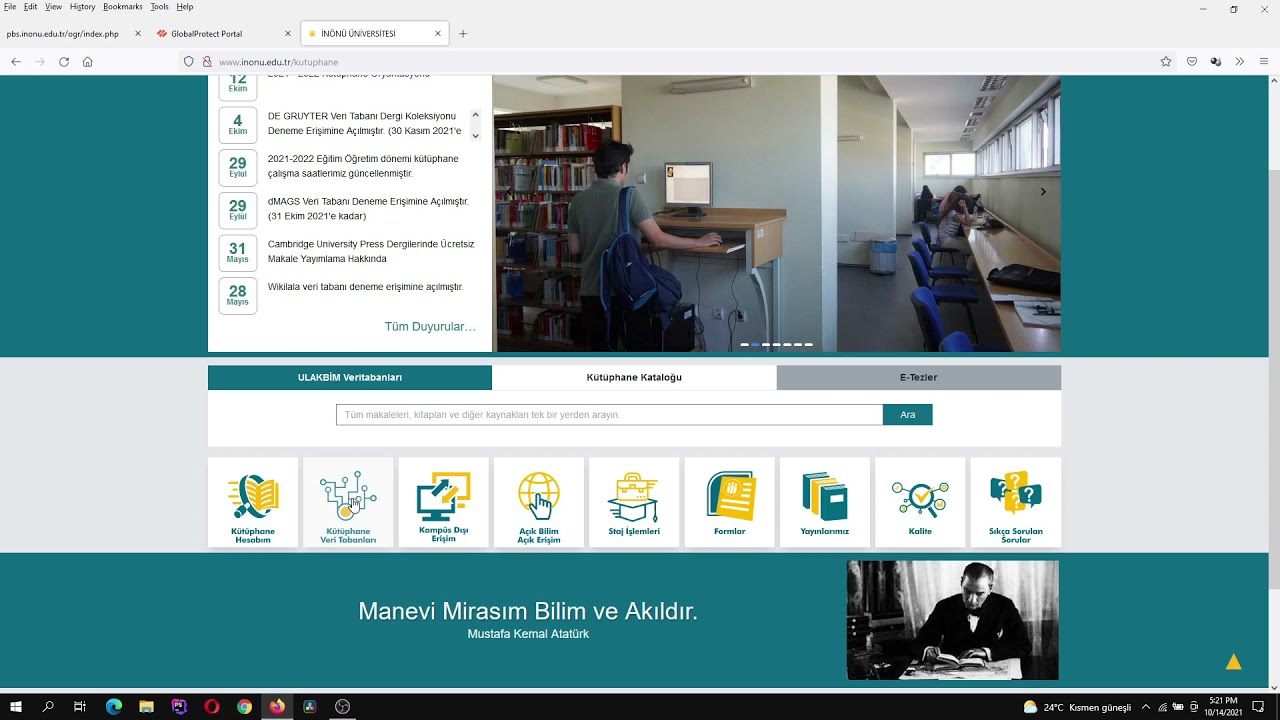The width and height of the screenshot is (1280, 720).
Task: Select first slideshow indicator dash
Action: pos(745,345)
